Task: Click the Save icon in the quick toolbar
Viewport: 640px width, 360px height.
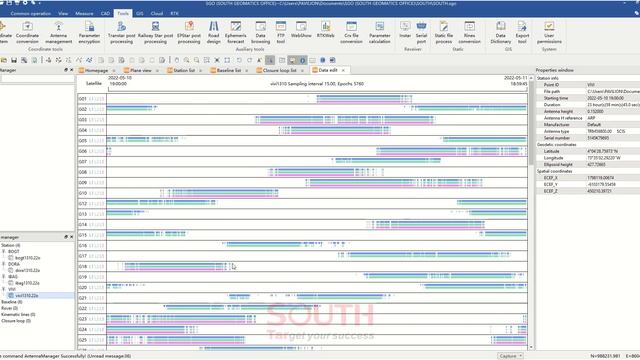Action: pyautogui.click(x=14, y=60)
